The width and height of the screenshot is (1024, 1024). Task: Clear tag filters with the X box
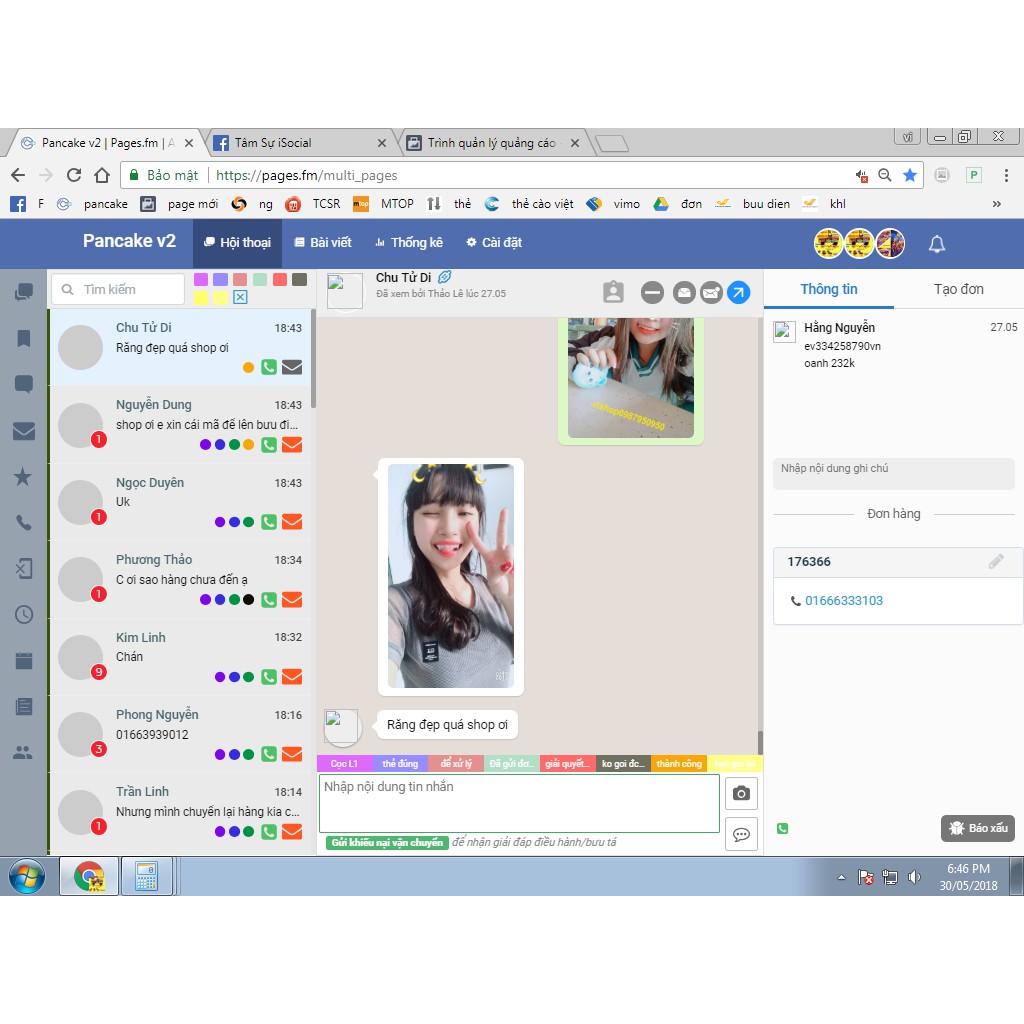point(240,297)
